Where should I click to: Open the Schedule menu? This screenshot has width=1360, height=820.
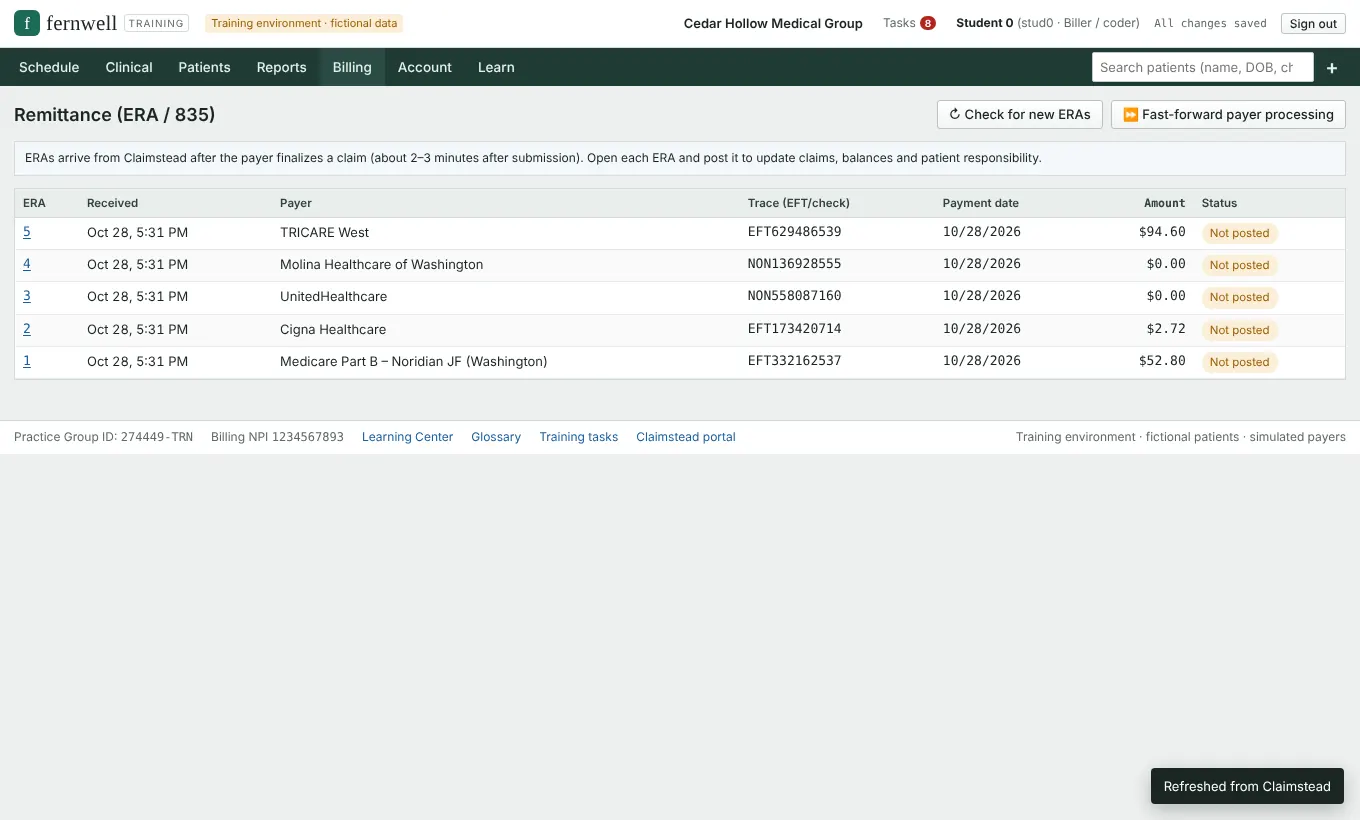[49, 67]
